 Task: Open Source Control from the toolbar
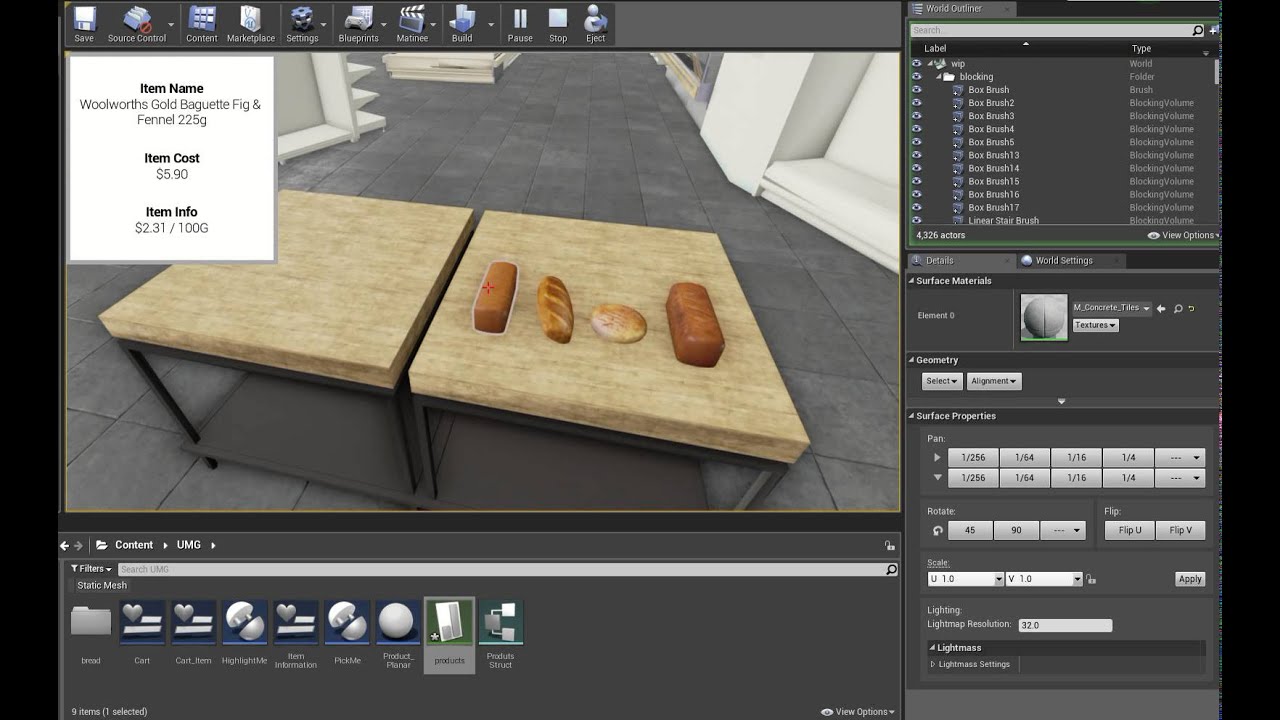136,24
